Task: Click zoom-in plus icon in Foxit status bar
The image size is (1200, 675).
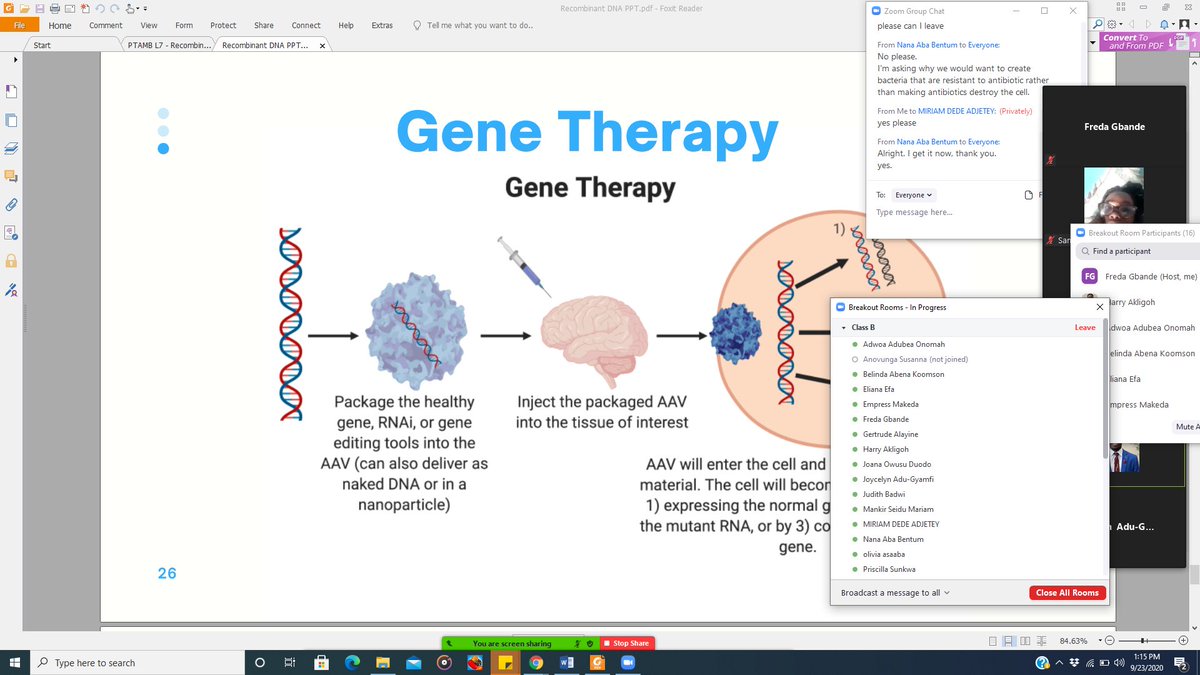Action: tap(1183, 640)
